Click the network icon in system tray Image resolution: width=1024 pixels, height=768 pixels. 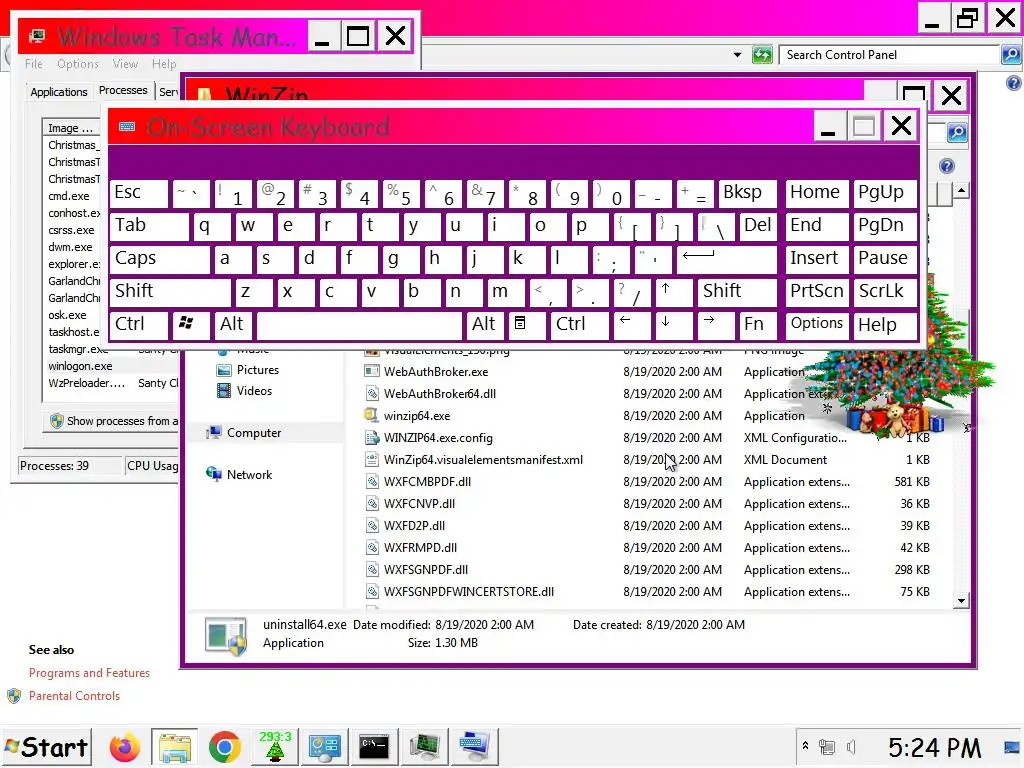pyautogui.click(x=827, y=747)
